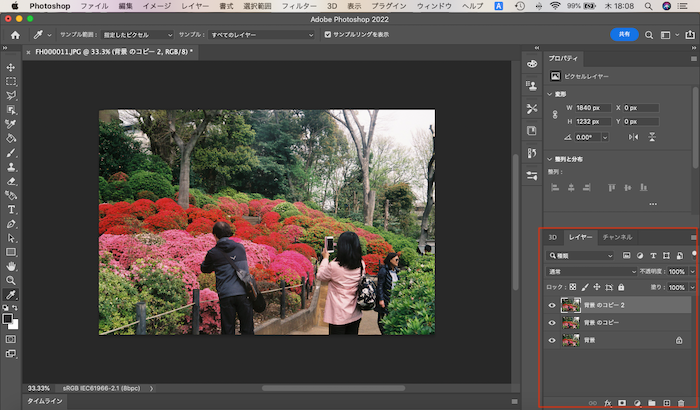Open workspace switcher icon
Viewport: 700px width, 410px height.
[x=666, y=35]
